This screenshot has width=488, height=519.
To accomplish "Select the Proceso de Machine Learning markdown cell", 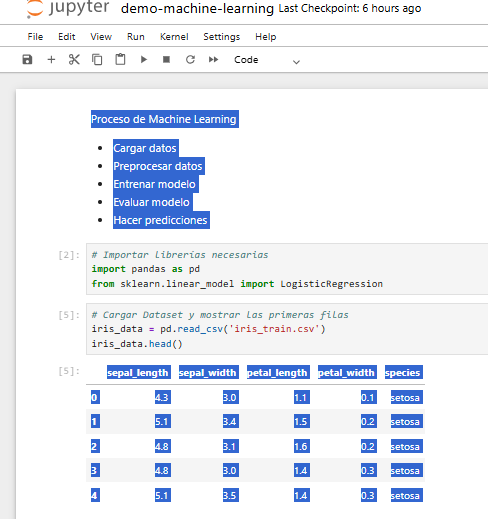I will point(165,119).
